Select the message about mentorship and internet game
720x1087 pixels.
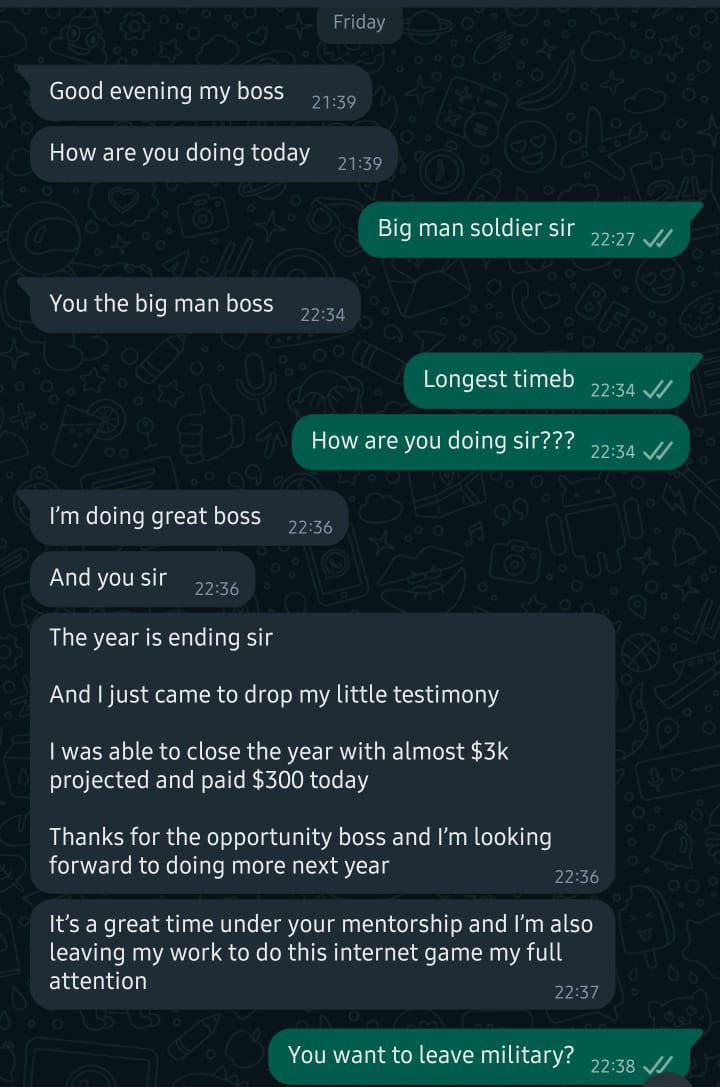coord(323,954)
